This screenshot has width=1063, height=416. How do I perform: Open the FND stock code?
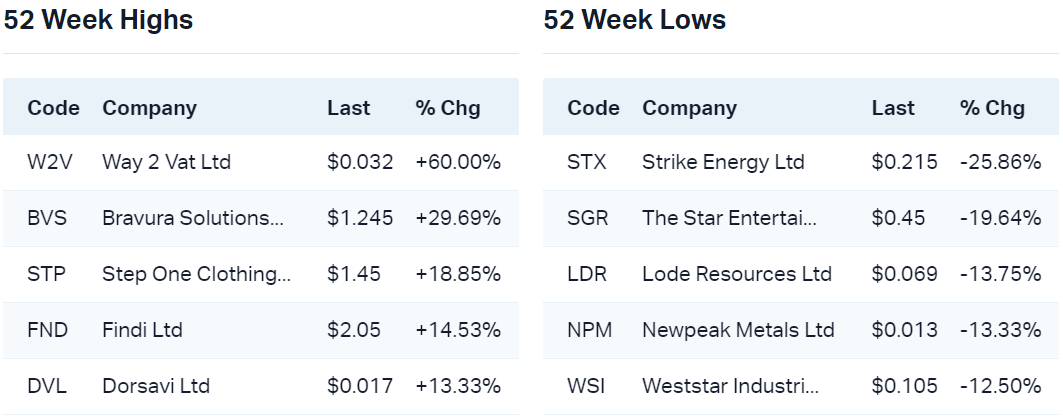point(47,330)
